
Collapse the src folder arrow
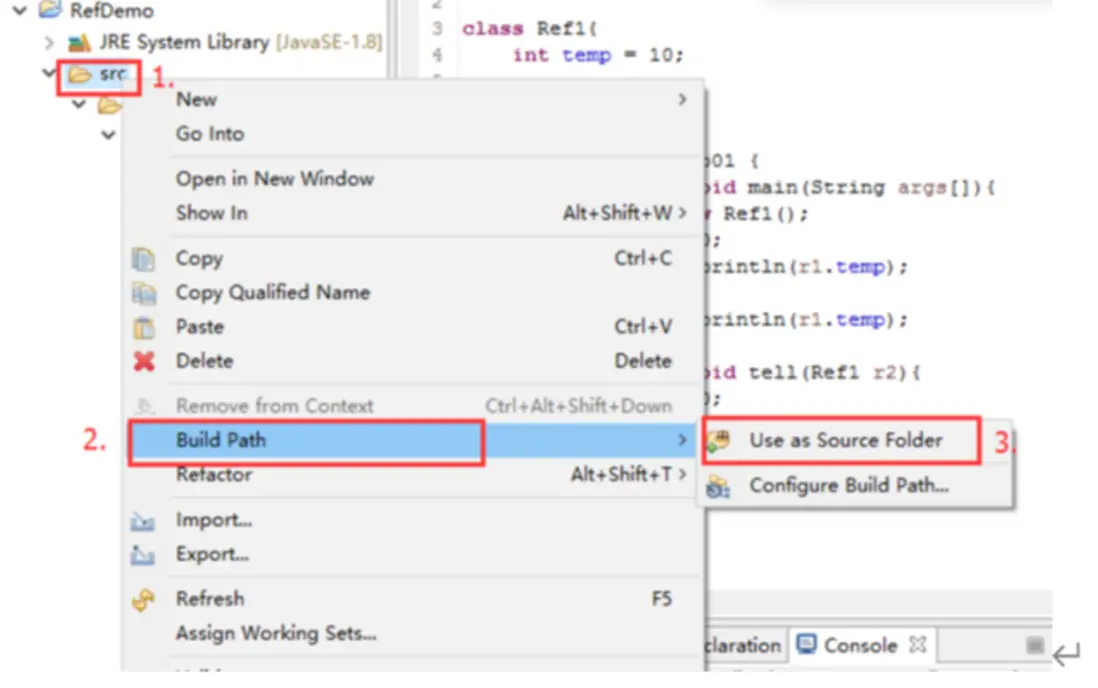[50, 74]
